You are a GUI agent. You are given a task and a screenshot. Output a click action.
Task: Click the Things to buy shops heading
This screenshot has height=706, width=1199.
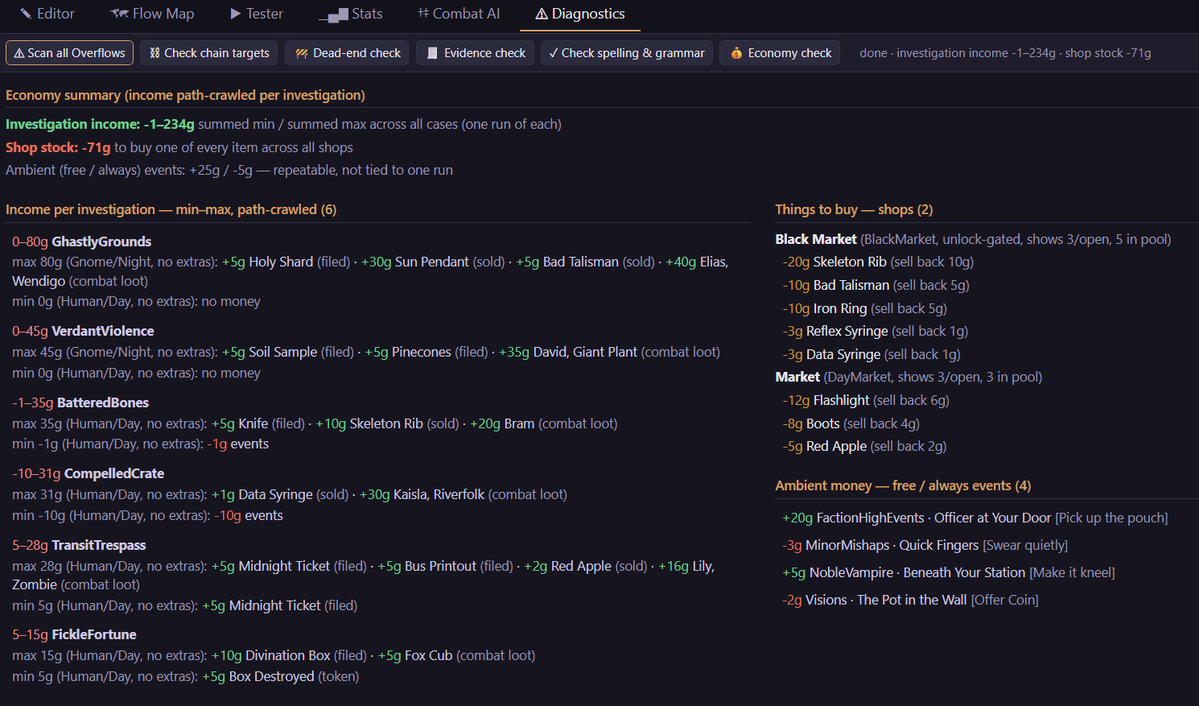[x=853, y=210]
